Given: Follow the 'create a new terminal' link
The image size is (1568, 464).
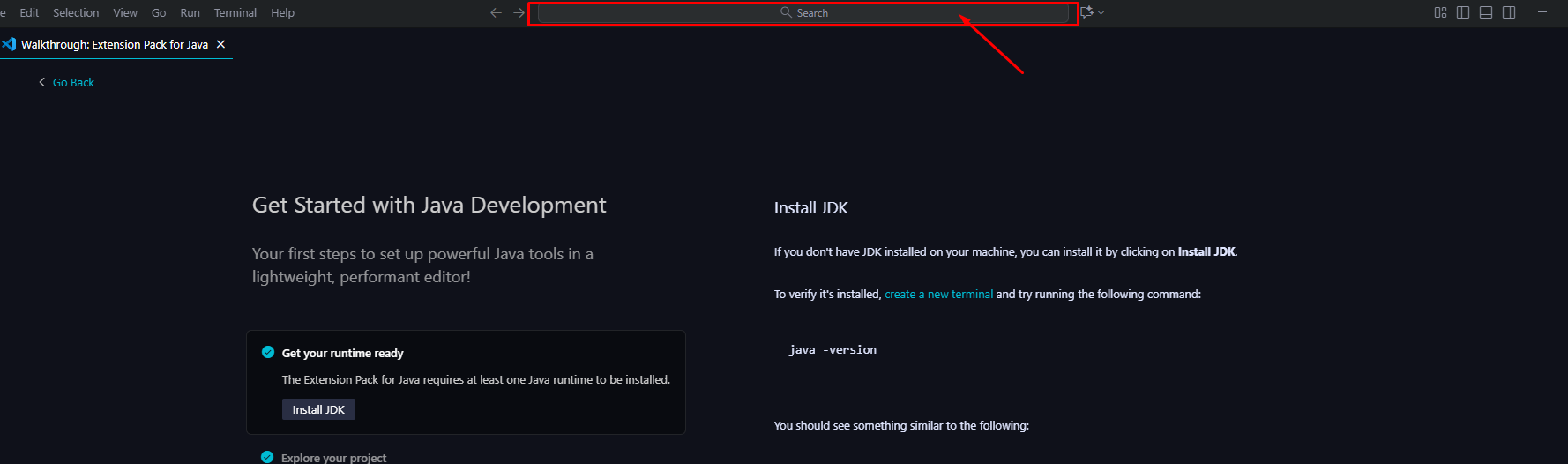Looking at the screenshot, I should pyautogui.click(x=938, y=295).
